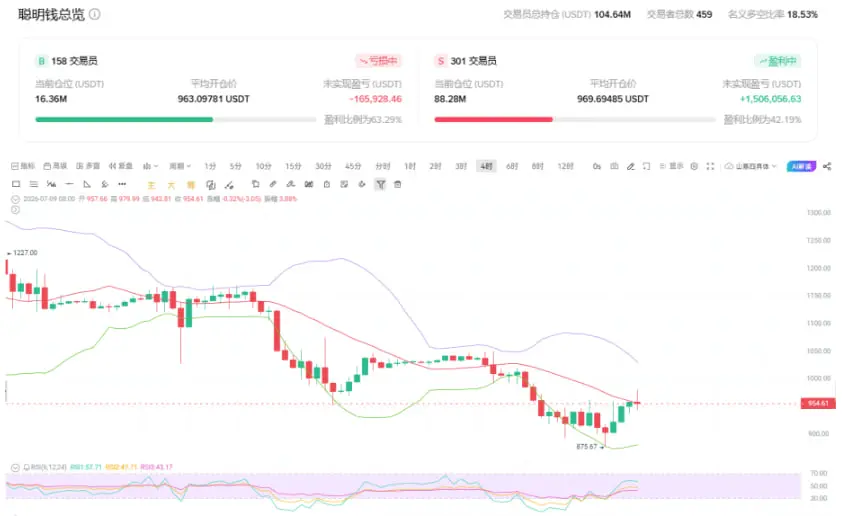The height and width of the screenshot is (516, 842).
Task: Select the 3时 timeframe
Action: [x=461, y=166]
